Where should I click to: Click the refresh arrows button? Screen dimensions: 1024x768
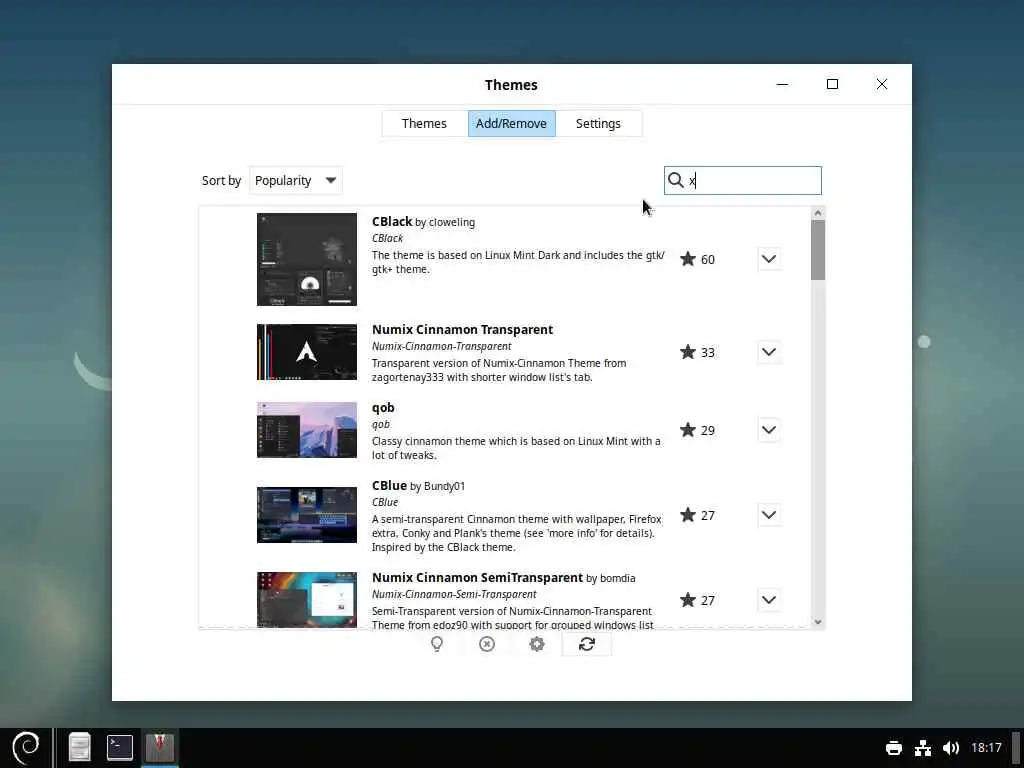[586, 644]
